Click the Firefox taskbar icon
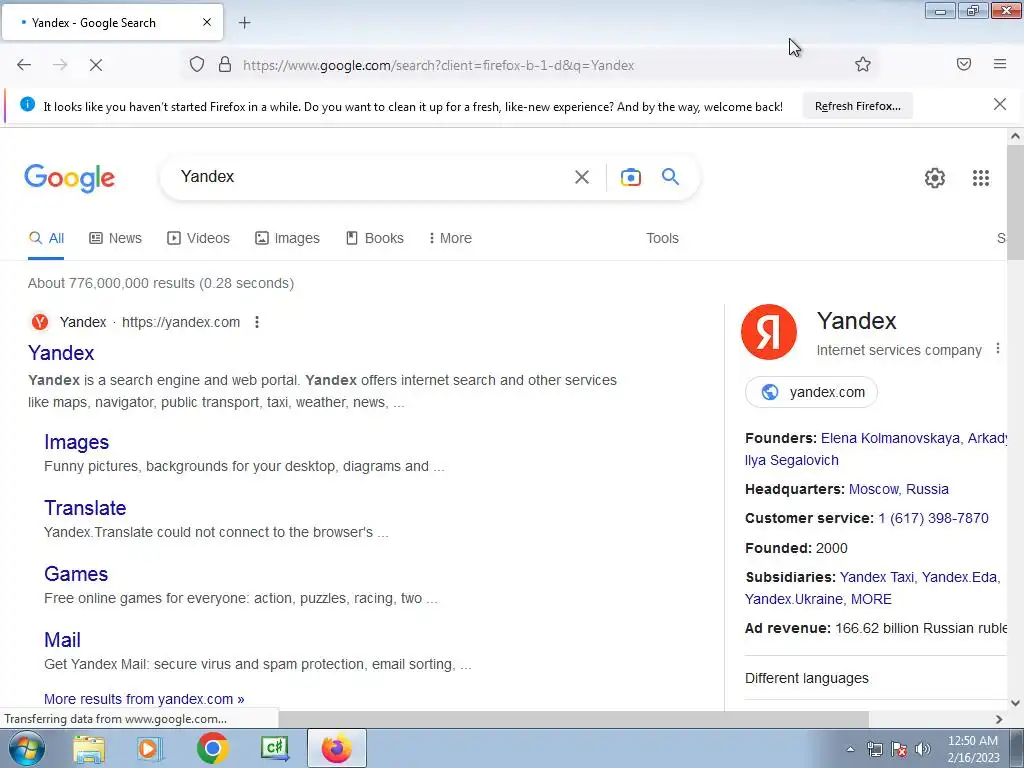The image size is (1024, 768). [x=337, y=748]
